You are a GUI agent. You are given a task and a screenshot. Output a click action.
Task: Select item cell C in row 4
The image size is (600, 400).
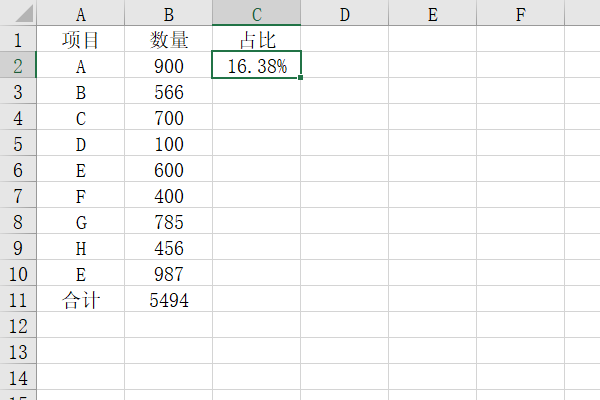click(x=80, y=117)
